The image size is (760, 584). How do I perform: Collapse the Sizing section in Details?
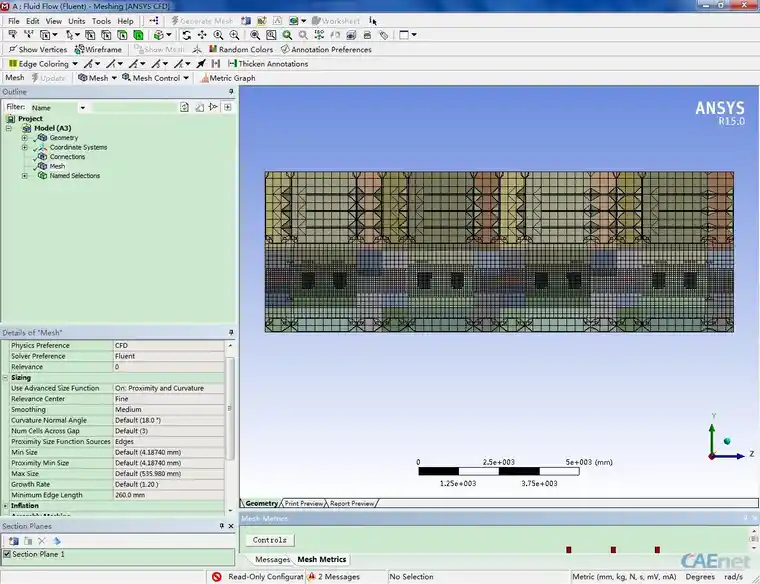tap(5, 378)
